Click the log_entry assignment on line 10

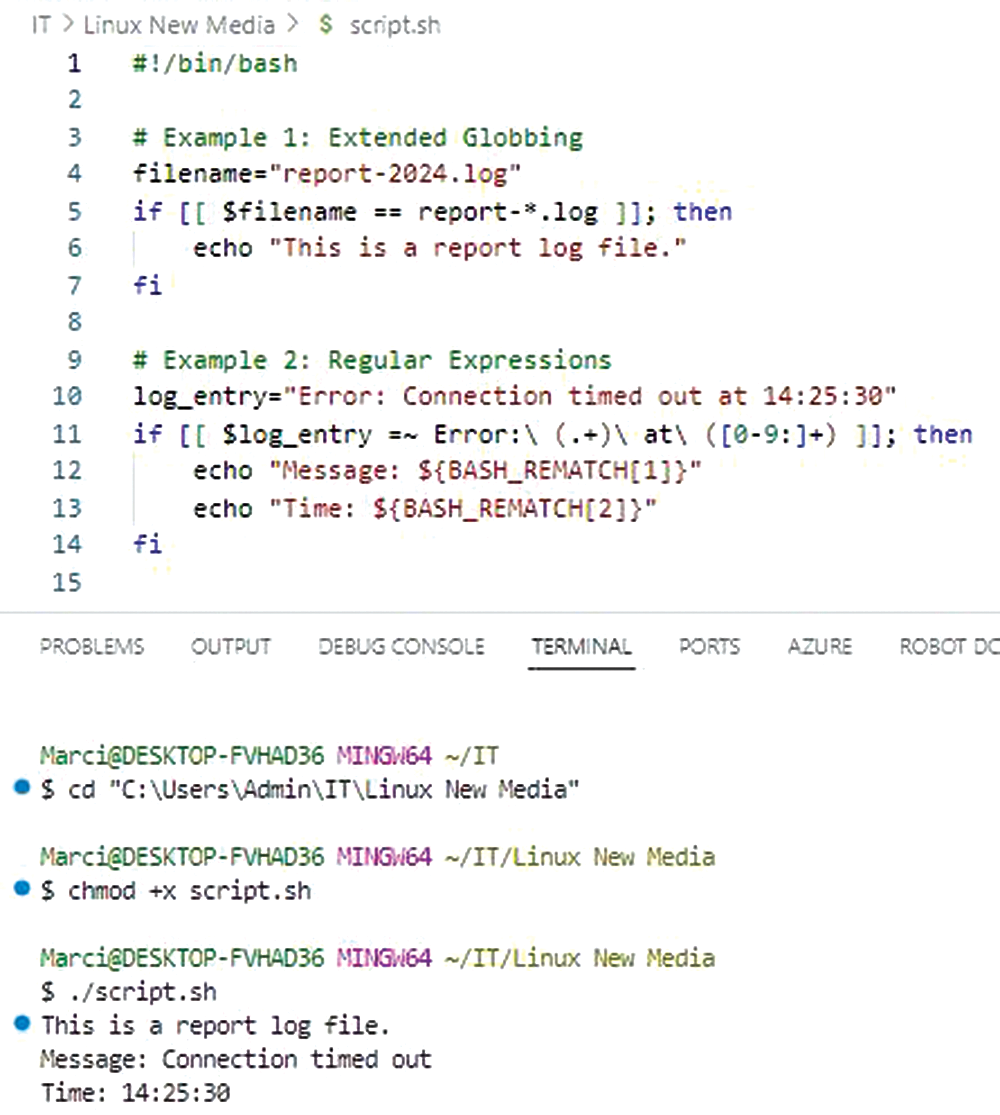pos(515,396)
